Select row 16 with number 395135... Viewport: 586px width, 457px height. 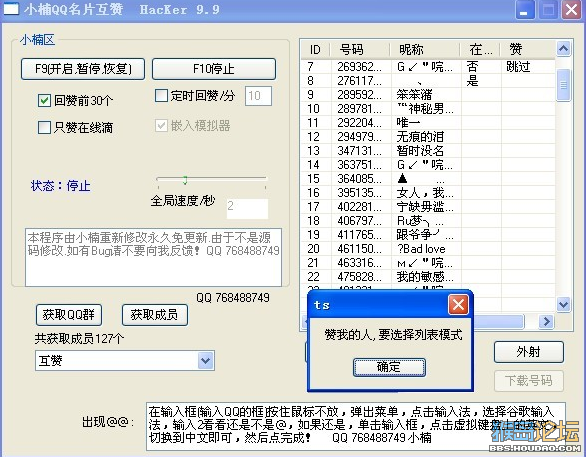point(428,193)
